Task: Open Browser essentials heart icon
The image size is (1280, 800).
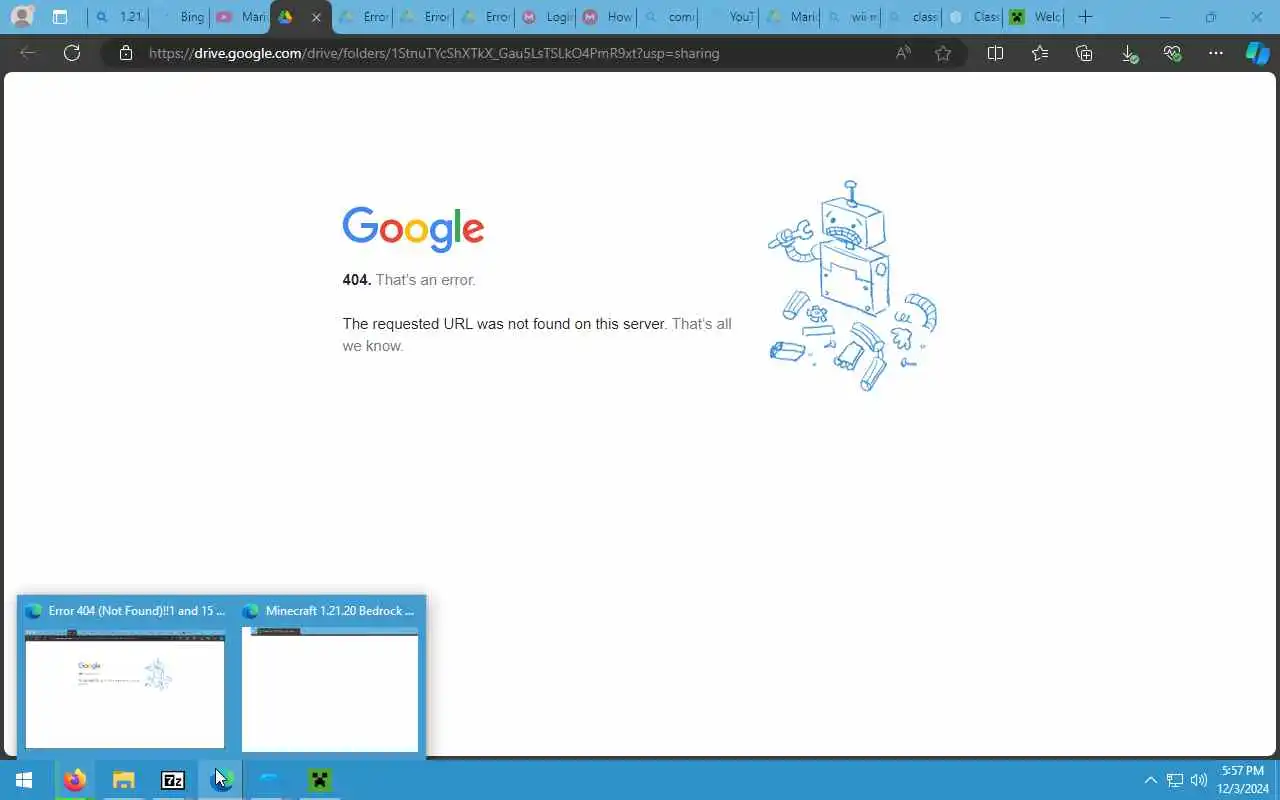Action: click(x=1172, y=53)
